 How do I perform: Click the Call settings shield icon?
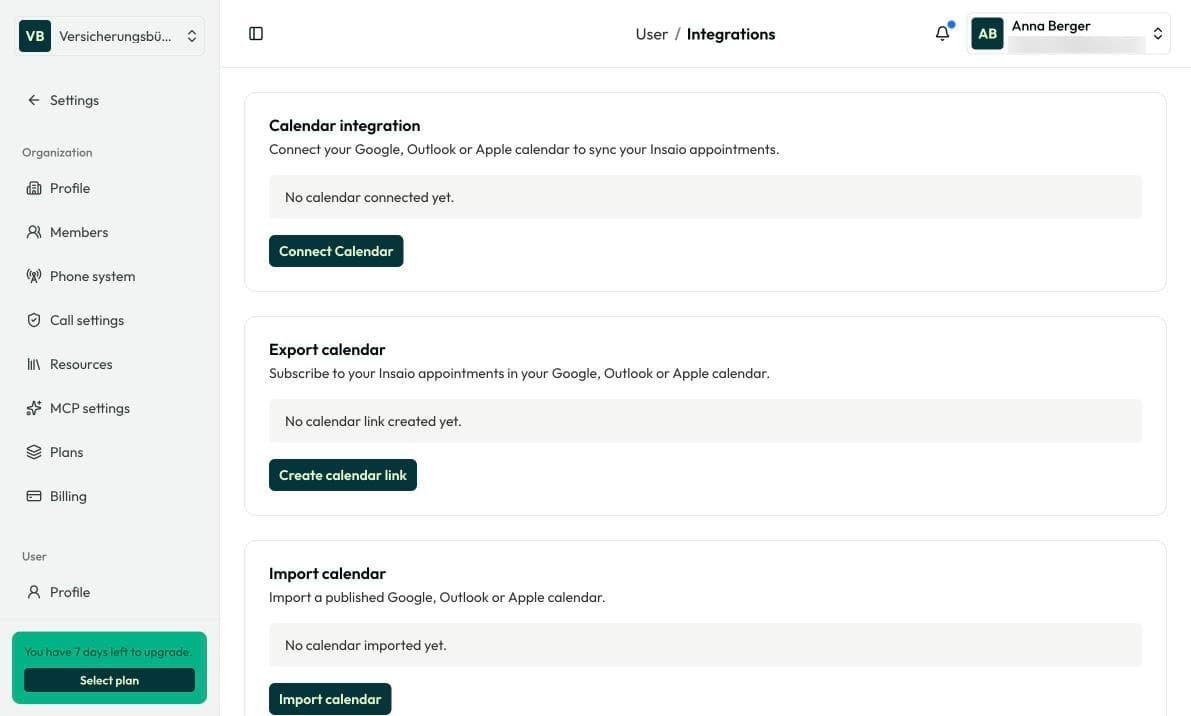(x=33, y=320)
